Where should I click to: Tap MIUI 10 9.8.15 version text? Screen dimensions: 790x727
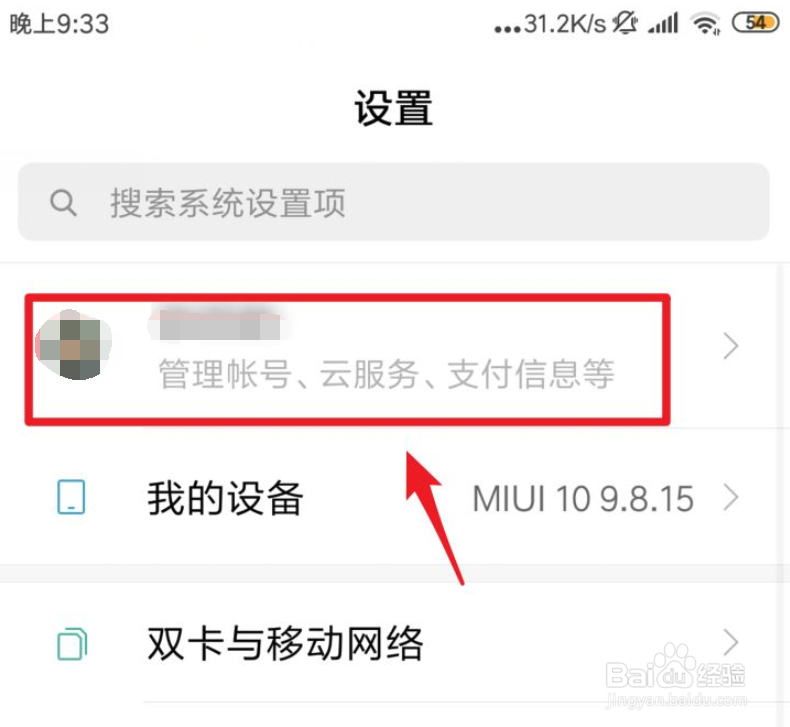coord(583,499)
